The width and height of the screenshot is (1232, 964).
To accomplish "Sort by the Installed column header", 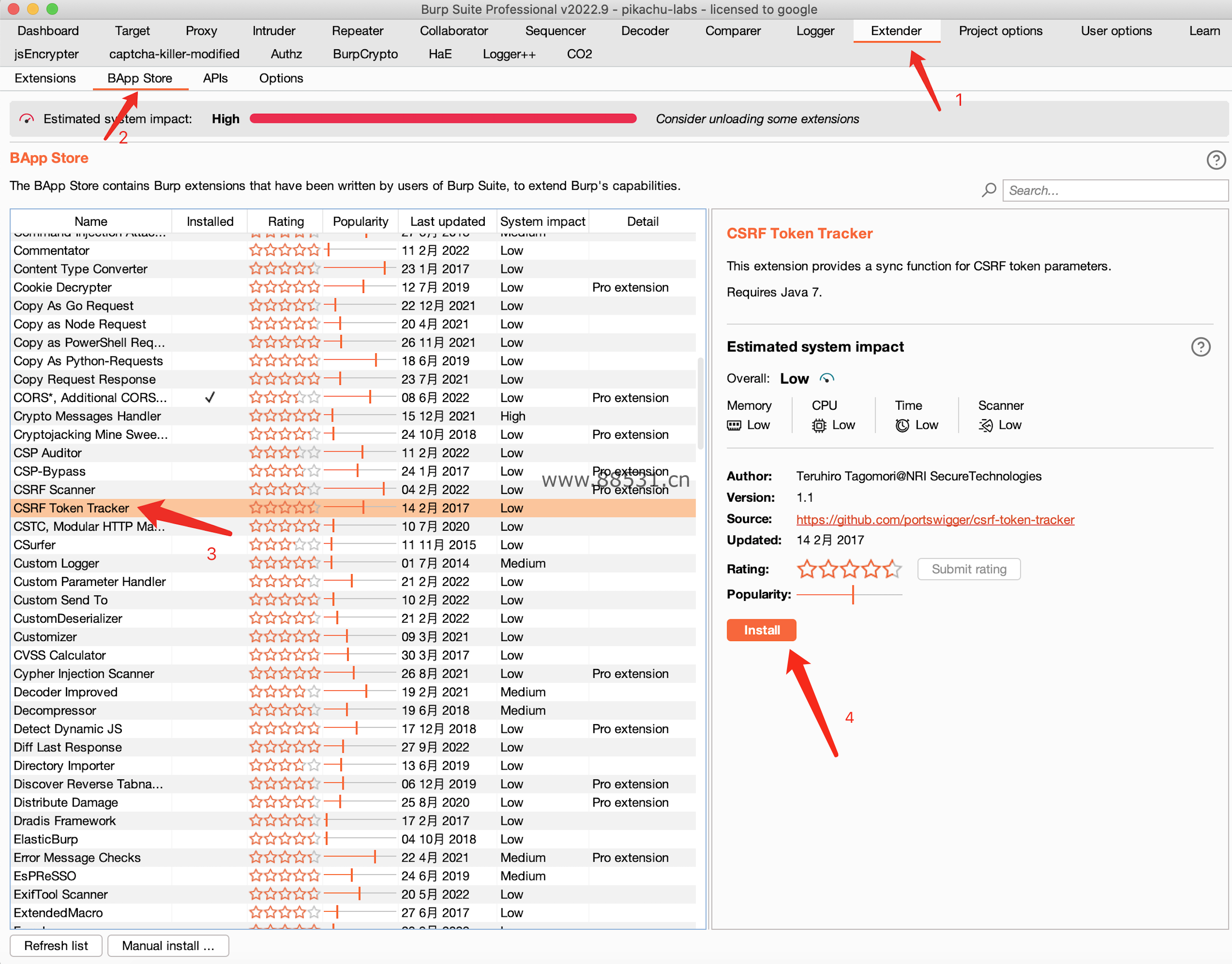I will tap(210, 221).
